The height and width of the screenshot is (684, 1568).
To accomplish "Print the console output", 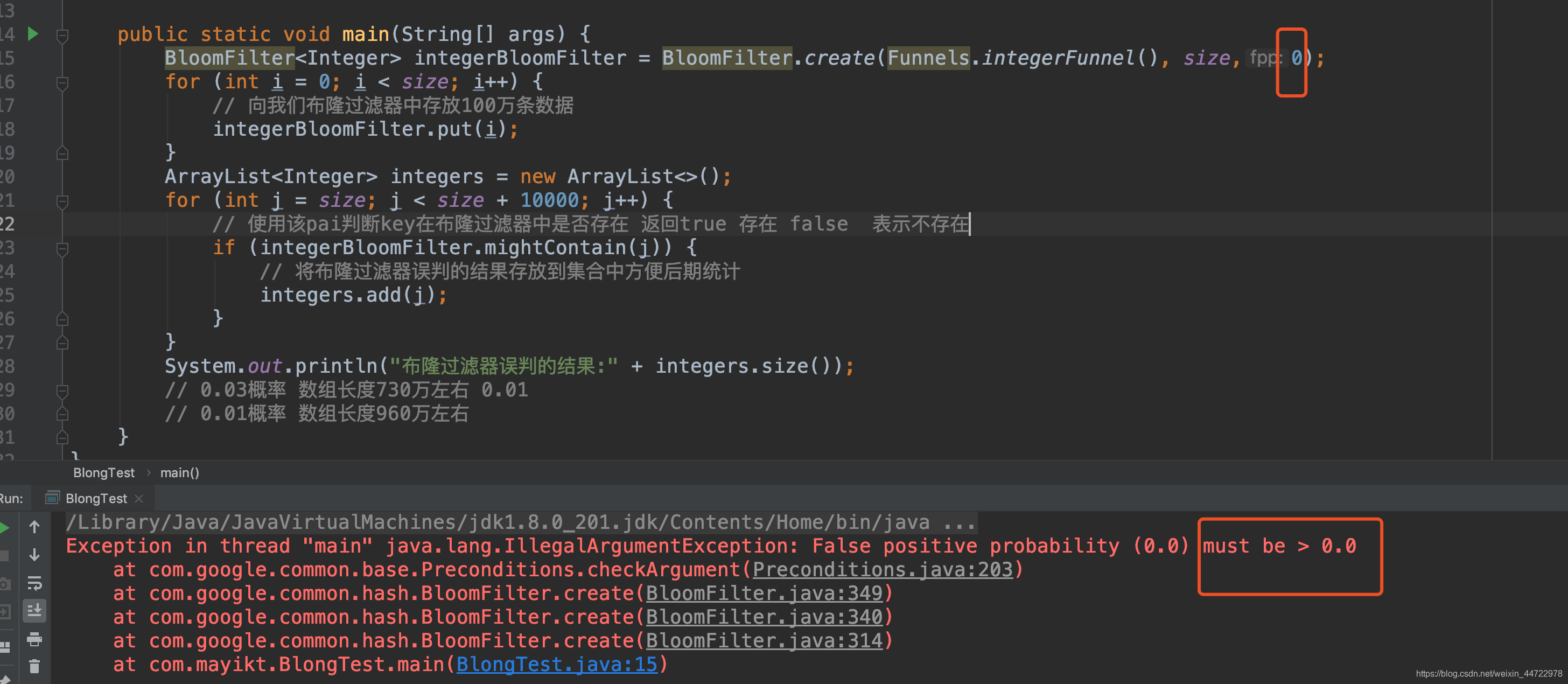I will (x=34, y=639).
